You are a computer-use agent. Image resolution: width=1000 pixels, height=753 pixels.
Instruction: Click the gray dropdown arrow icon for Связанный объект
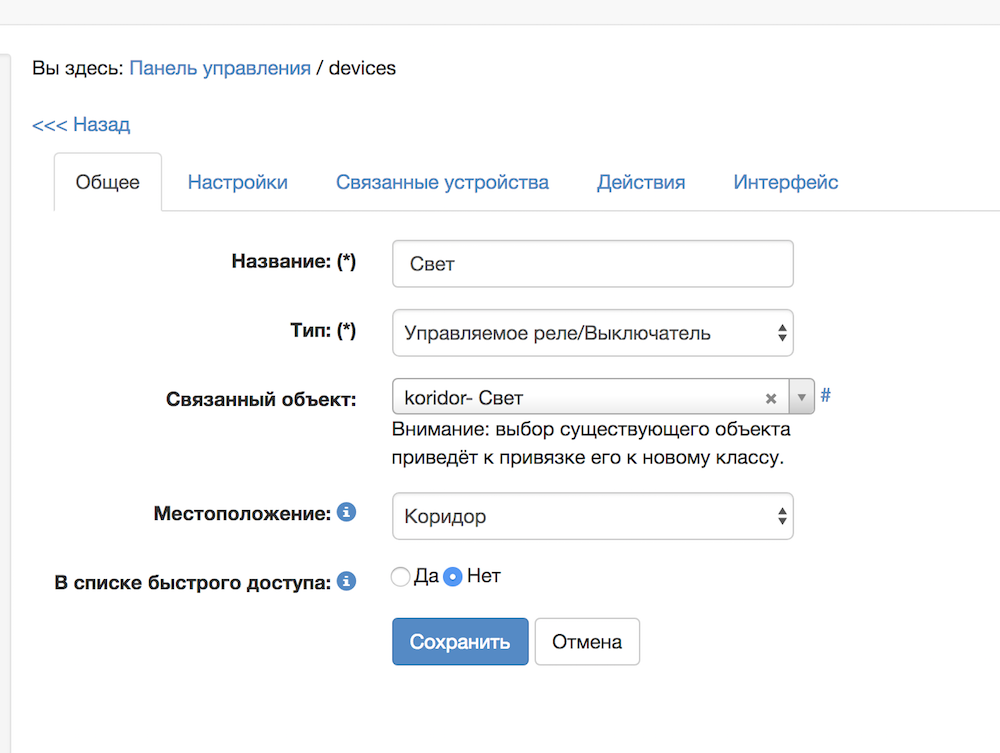[801, 397]
